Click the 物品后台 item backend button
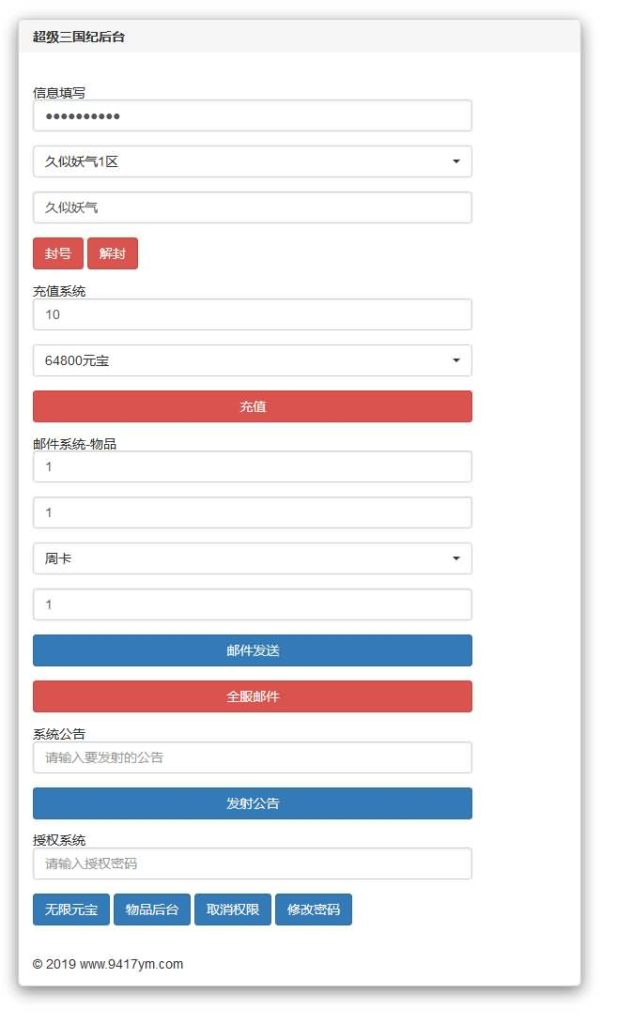This screenshot has width=633, height=1024. (151, 911)
